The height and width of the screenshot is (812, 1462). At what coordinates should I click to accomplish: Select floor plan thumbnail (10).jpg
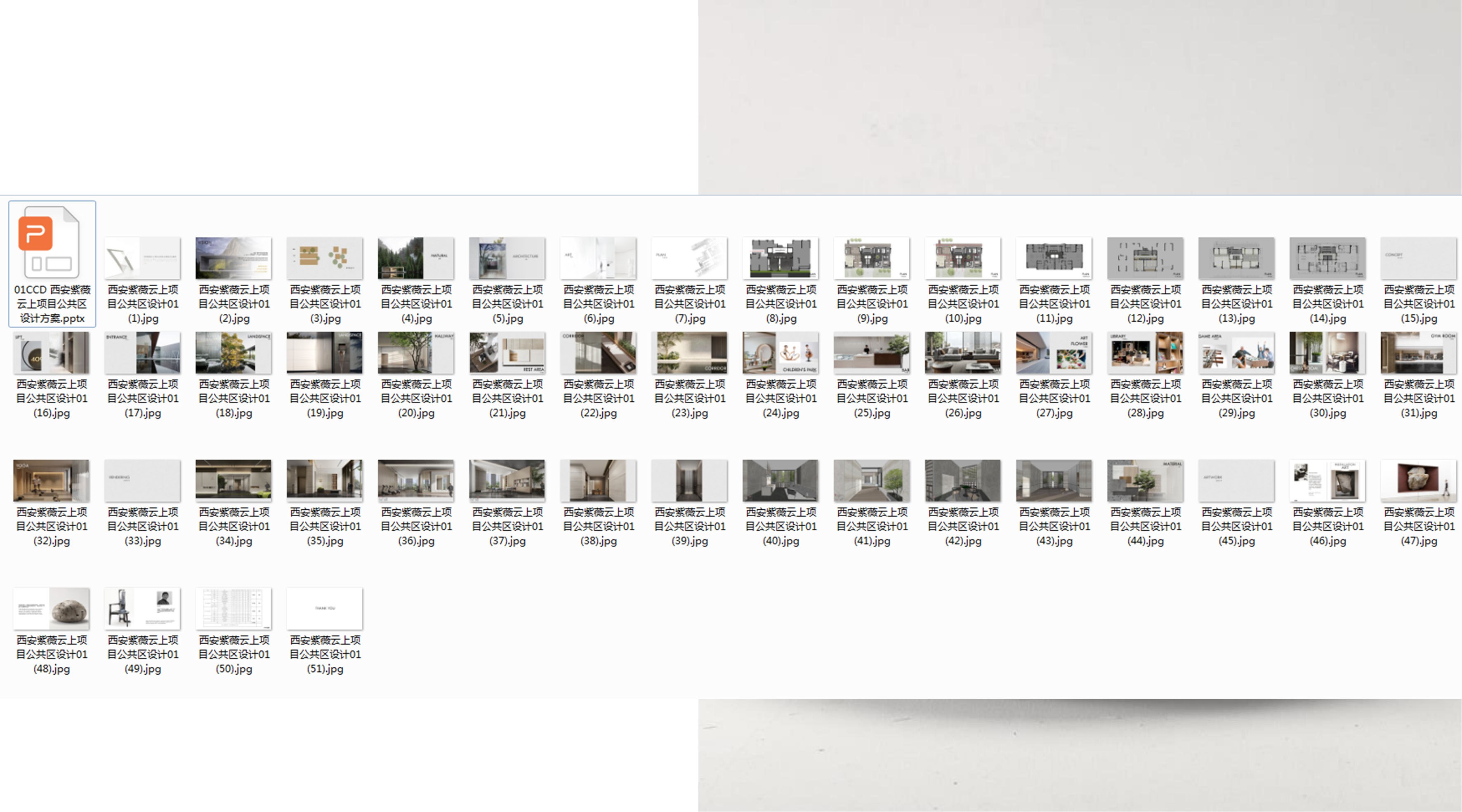[x=963, y=258]
